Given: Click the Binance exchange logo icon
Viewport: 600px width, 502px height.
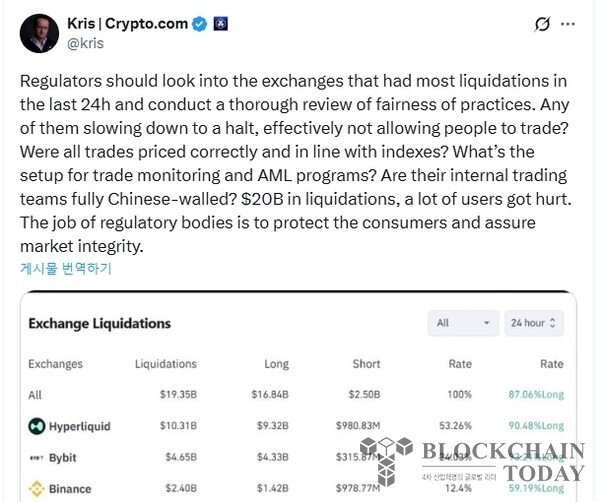Looking at the screenshot, I should (38, 489).
